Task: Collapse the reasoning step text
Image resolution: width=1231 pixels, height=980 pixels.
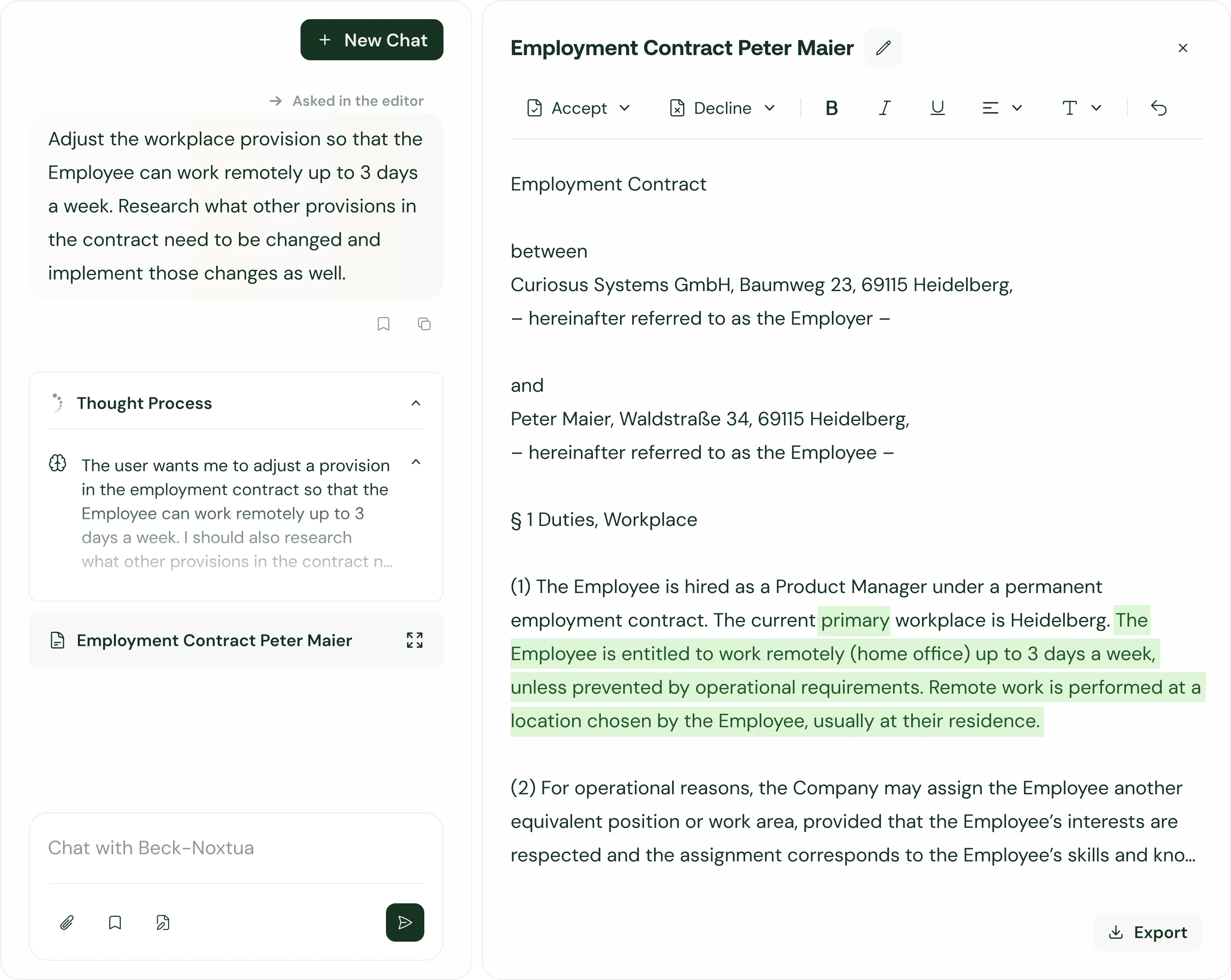Action: (416, 462)
